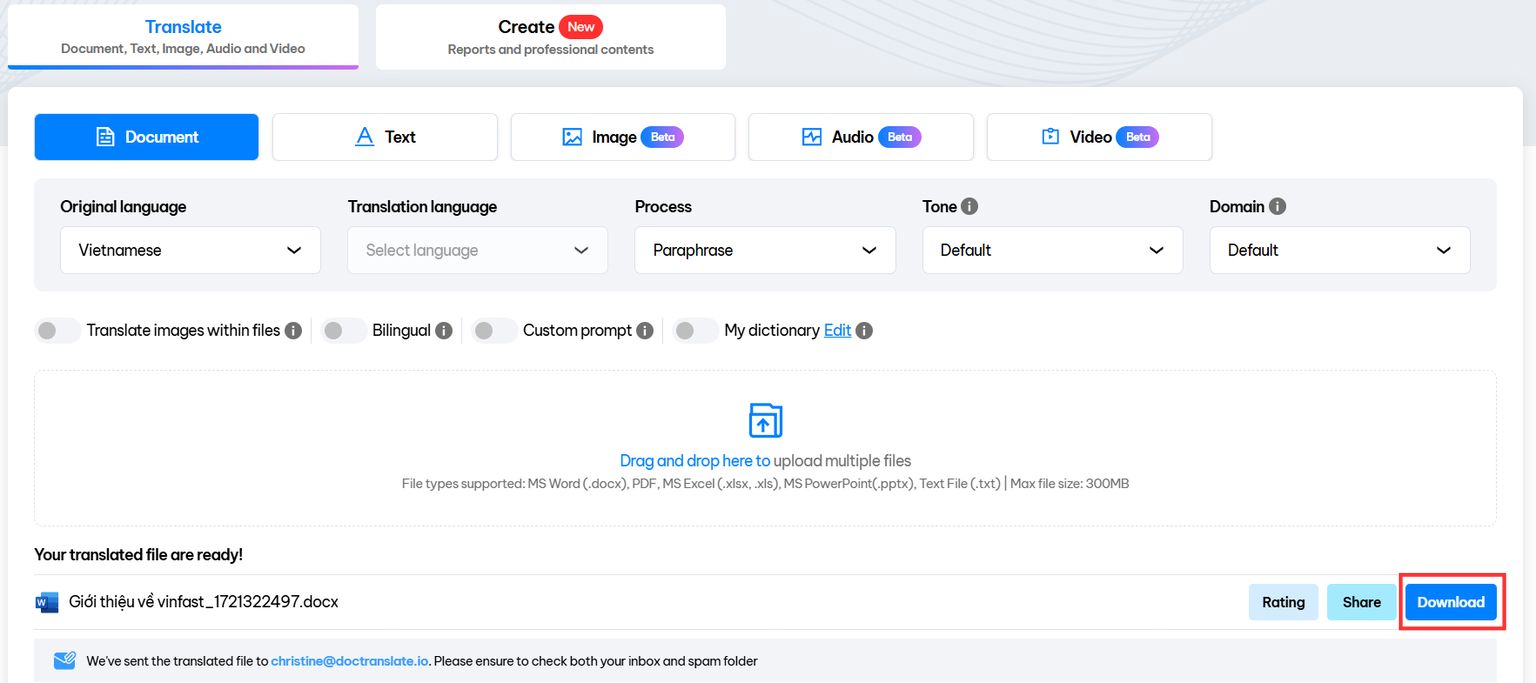This screenshot has height=683, width=1536.
Task: Open the Process Paraphrase dropdown
Action: 765,250
